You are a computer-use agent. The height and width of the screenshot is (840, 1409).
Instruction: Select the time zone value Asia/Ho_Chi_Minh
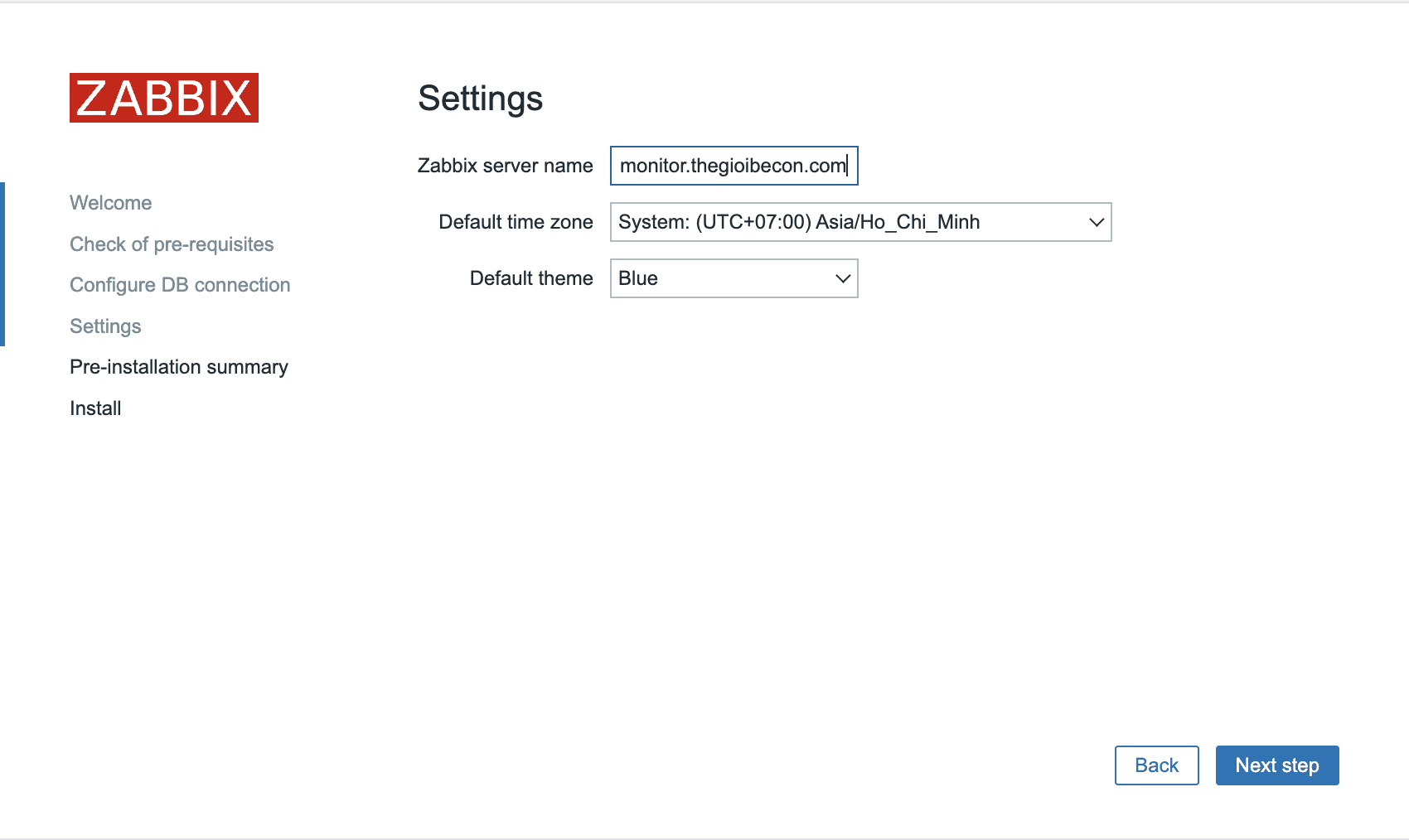click(860, 222)
